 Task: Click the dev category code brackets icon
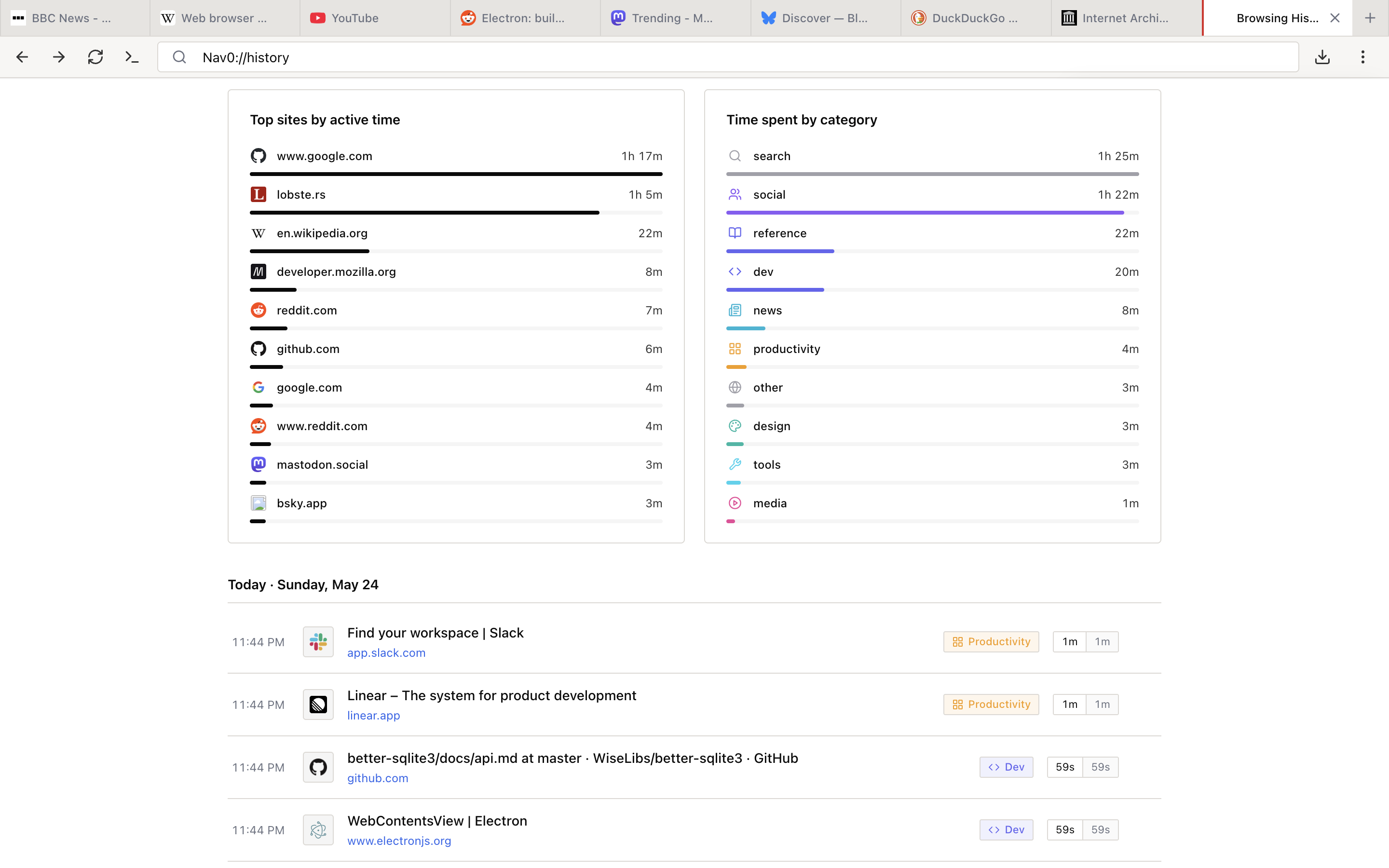(735, 271)
